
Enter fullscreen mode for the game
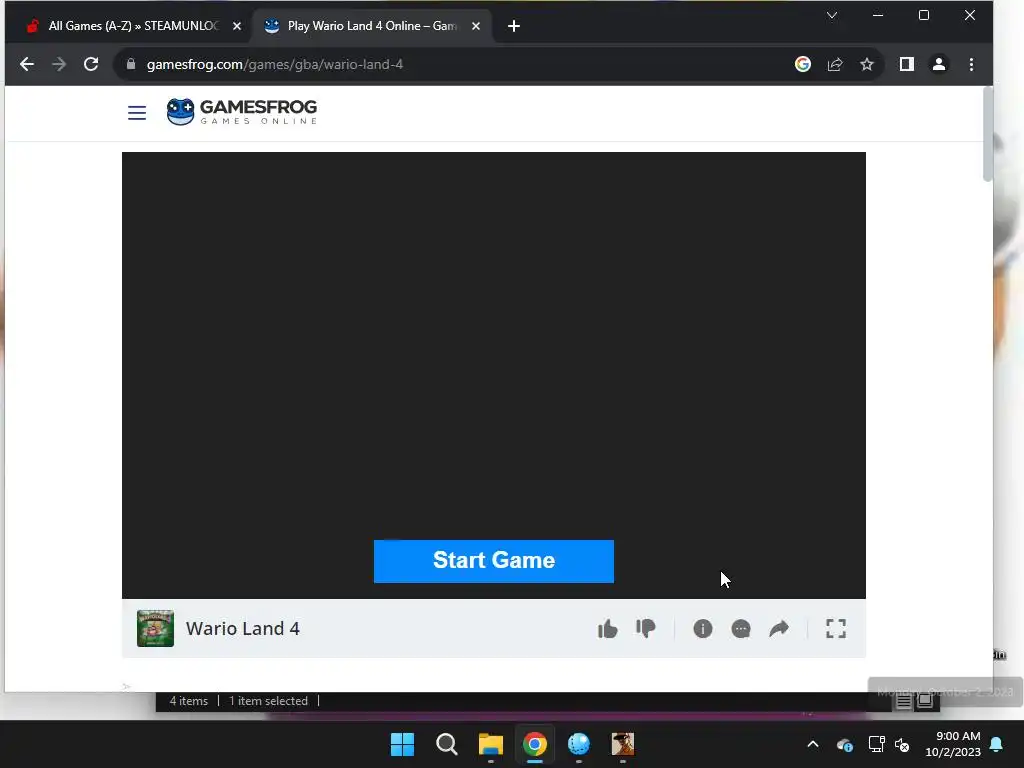[836, 628]
